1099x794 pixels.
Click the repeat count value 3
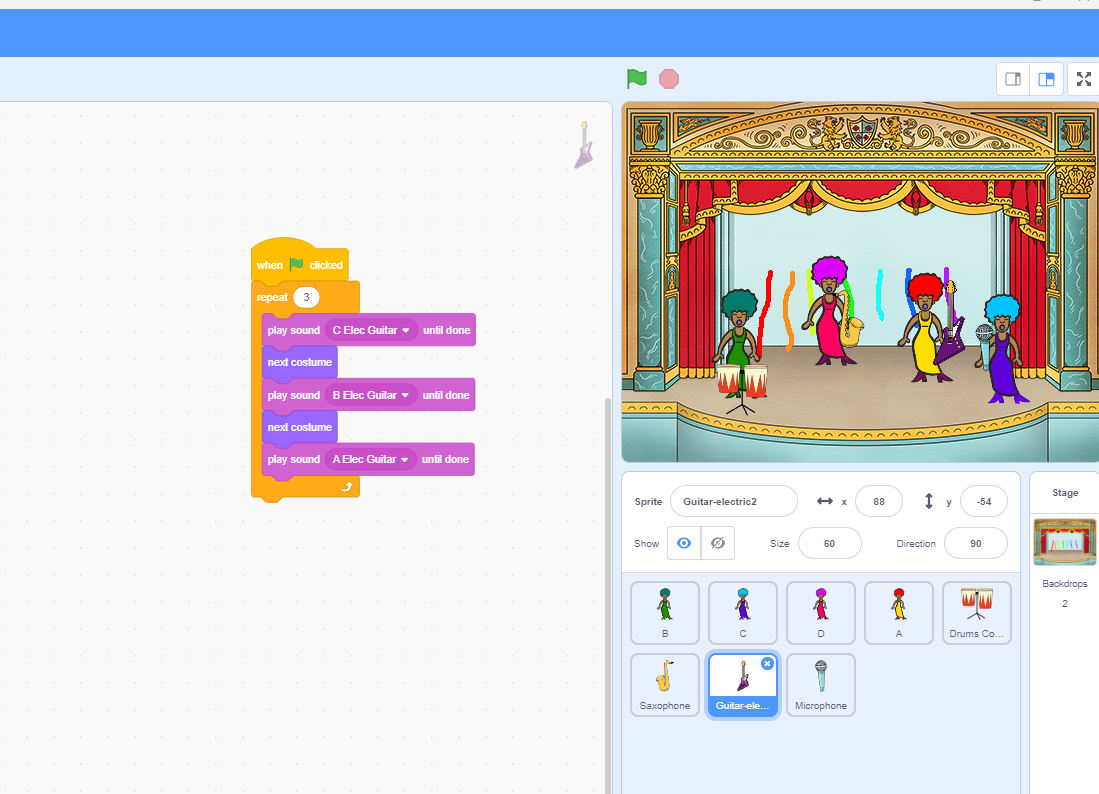306,297
